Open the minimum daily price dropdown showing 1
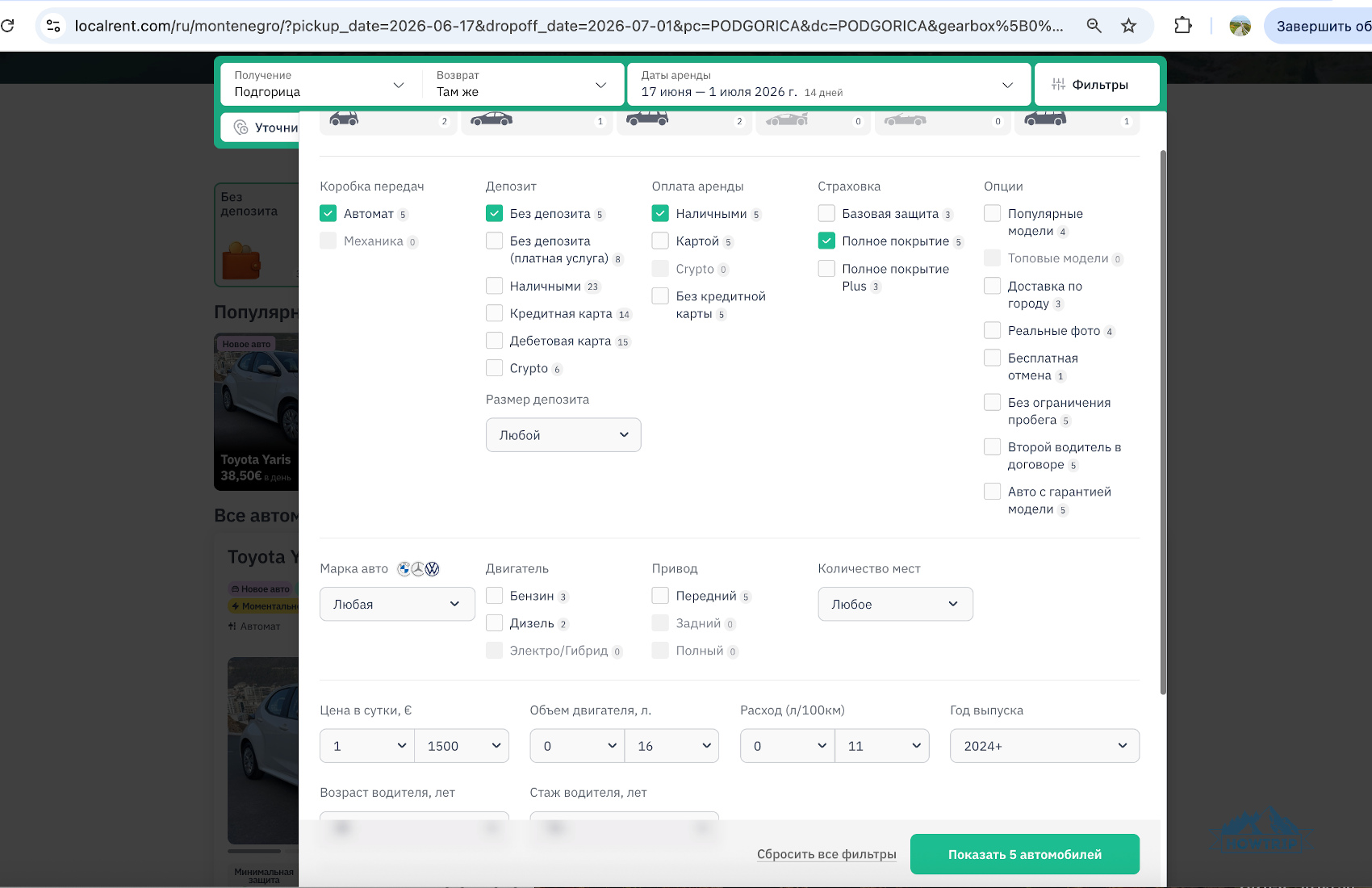The image size is (1372, 888). (x=367, y=746)
